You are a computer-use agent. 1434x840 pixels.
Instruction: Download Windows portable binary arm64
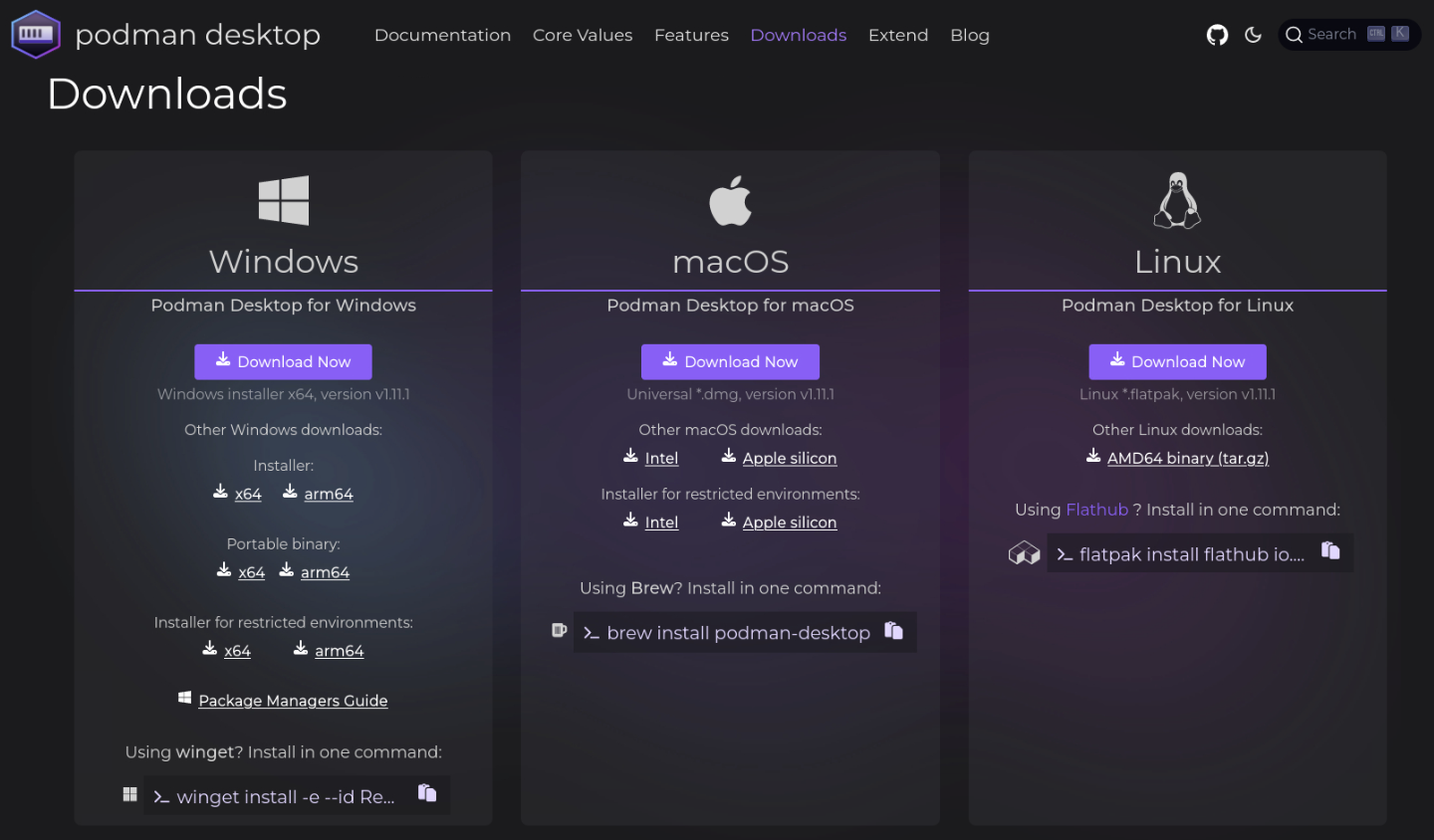[x=325, y=572]
